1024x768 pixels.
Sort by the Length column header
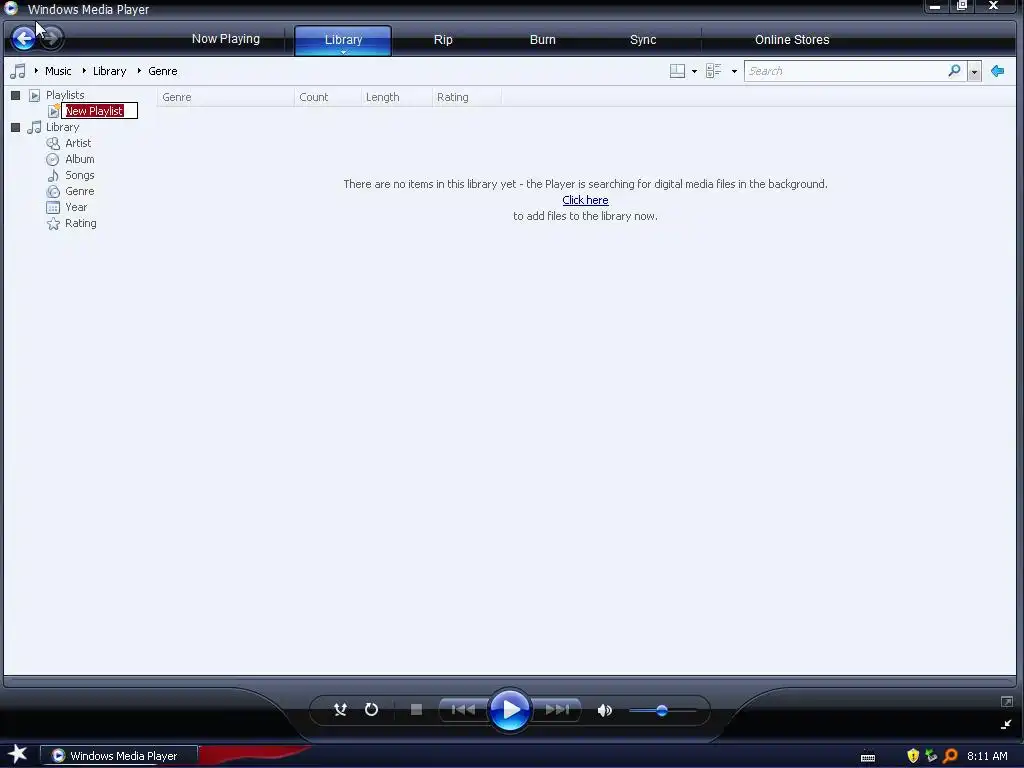(396, 97)
